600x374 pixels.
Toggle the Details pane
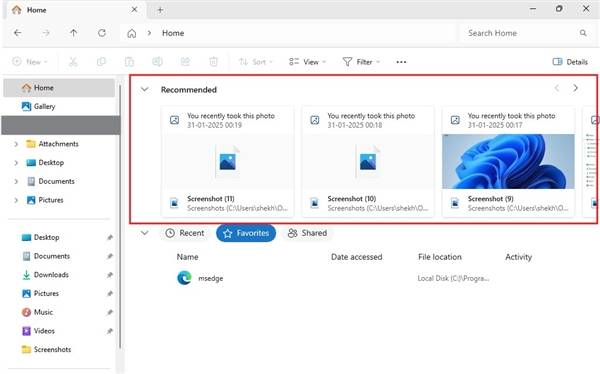coord(570,62)
